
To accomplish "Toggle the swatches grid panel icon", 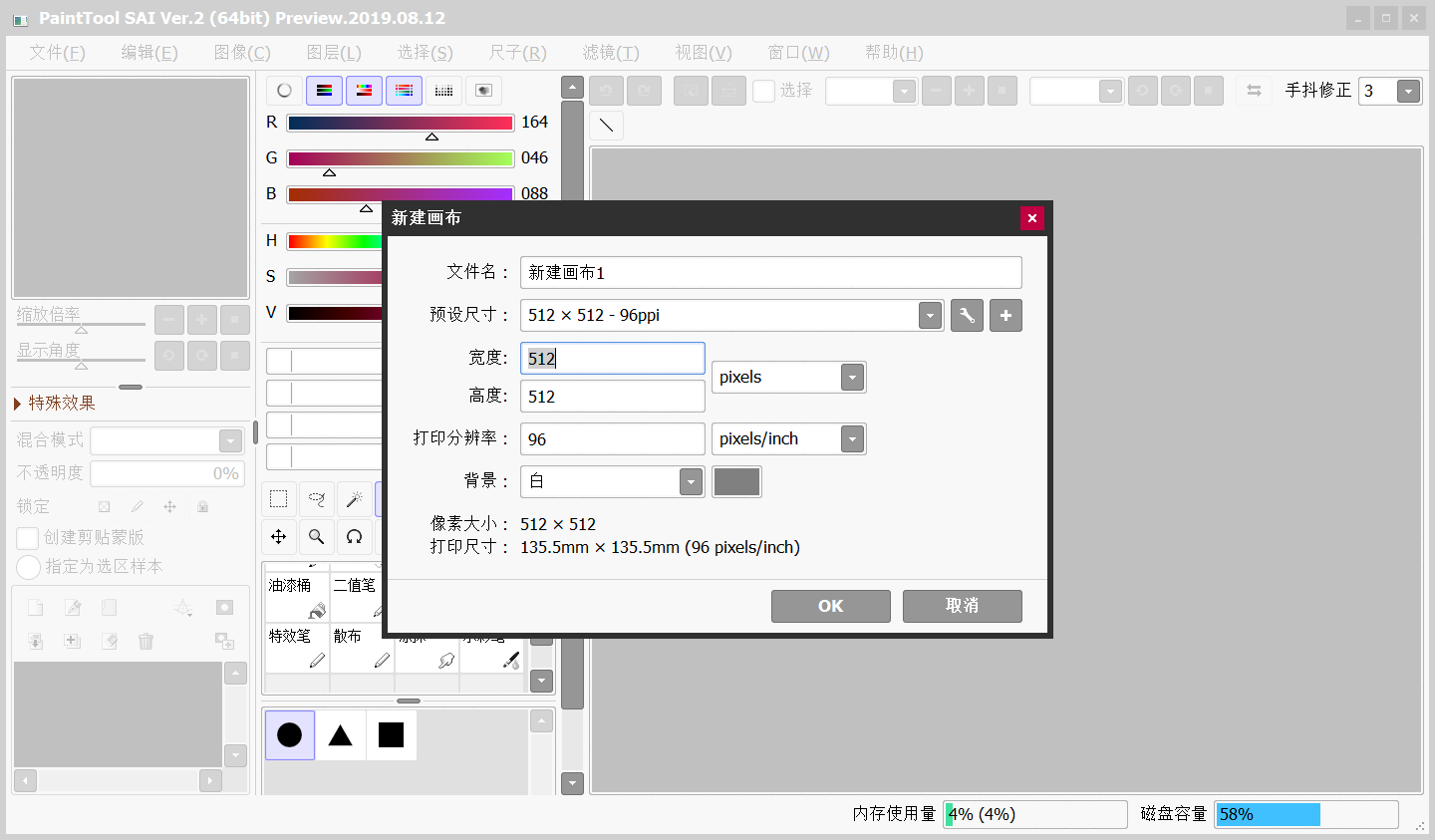I will pos(443,91).
